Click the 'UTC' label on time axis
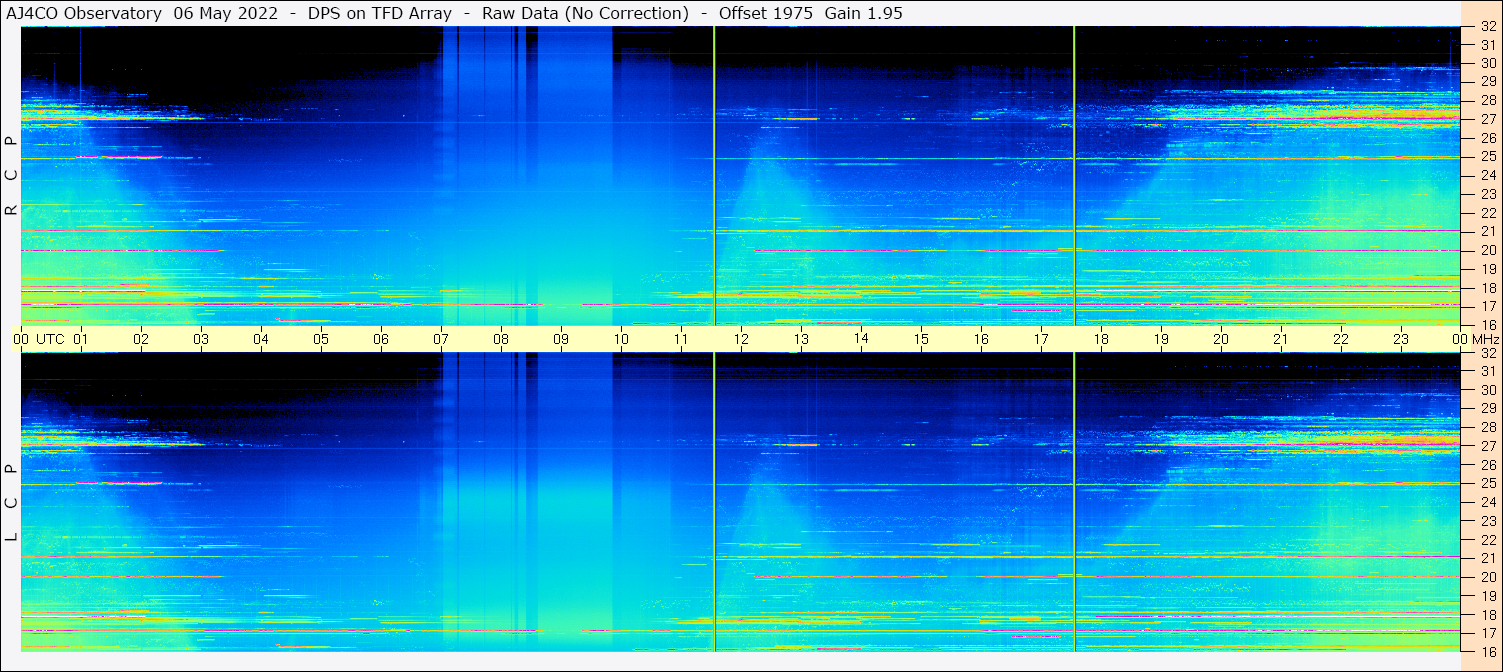 click(x=51, y=339)
